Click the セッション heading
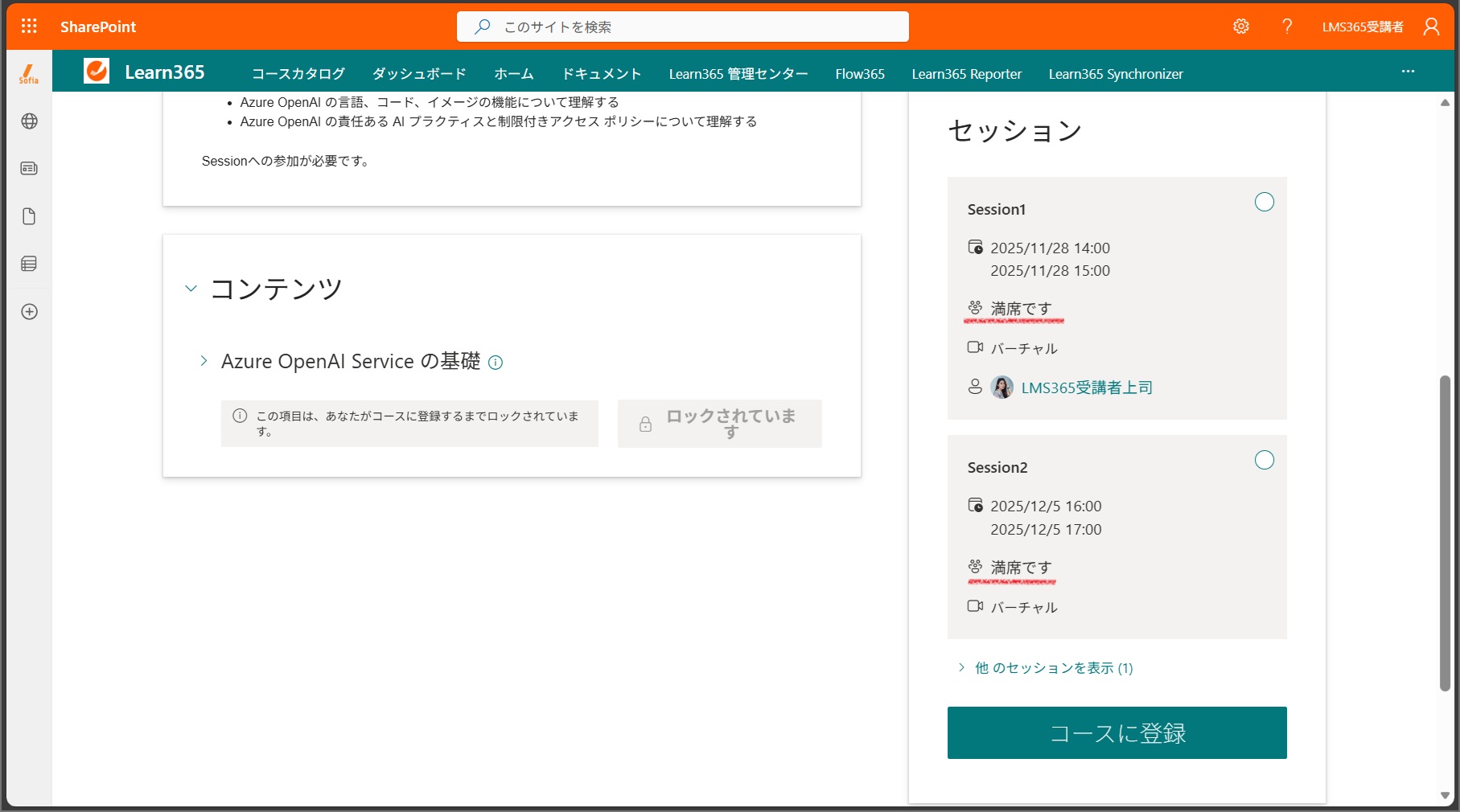The height and width of the screenshot is (812, 1460). pos(1015,130)
